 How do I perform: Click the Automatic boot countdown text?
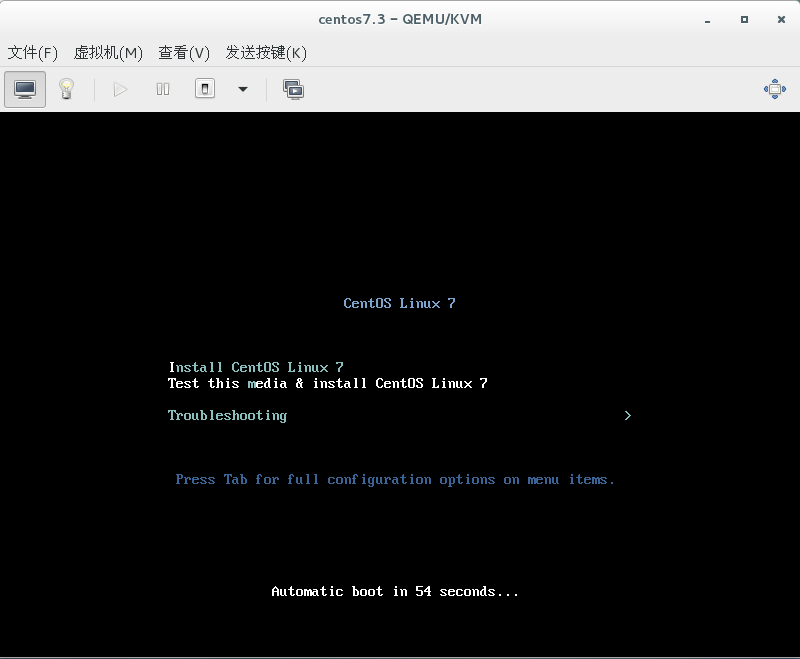pos(395,592)
